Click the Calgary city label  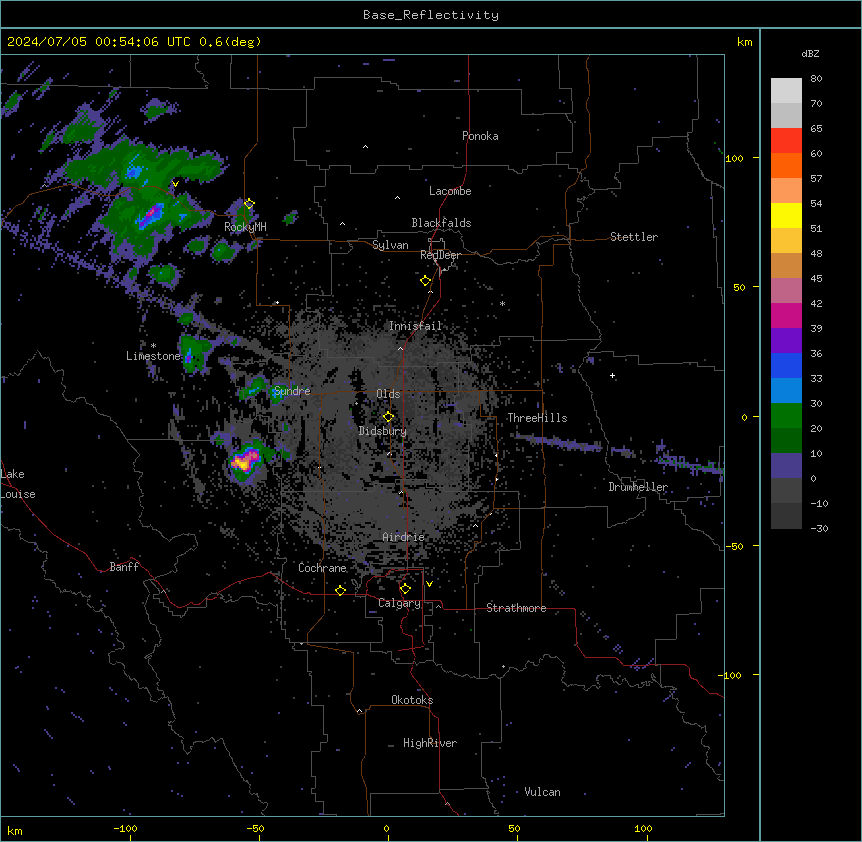coord(399,603)
